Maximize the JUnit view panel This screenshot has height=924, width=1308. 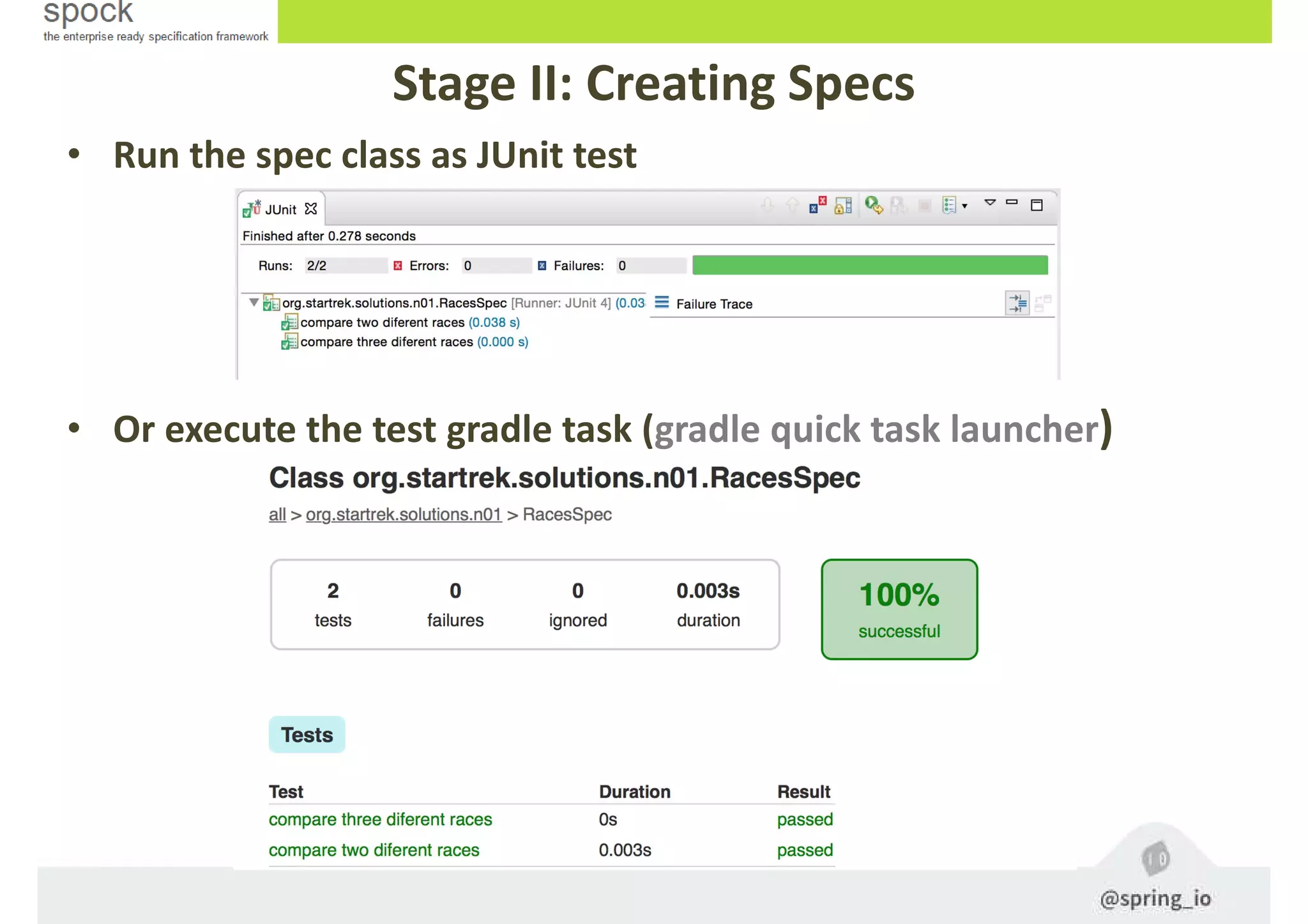tap(1037, 205)
